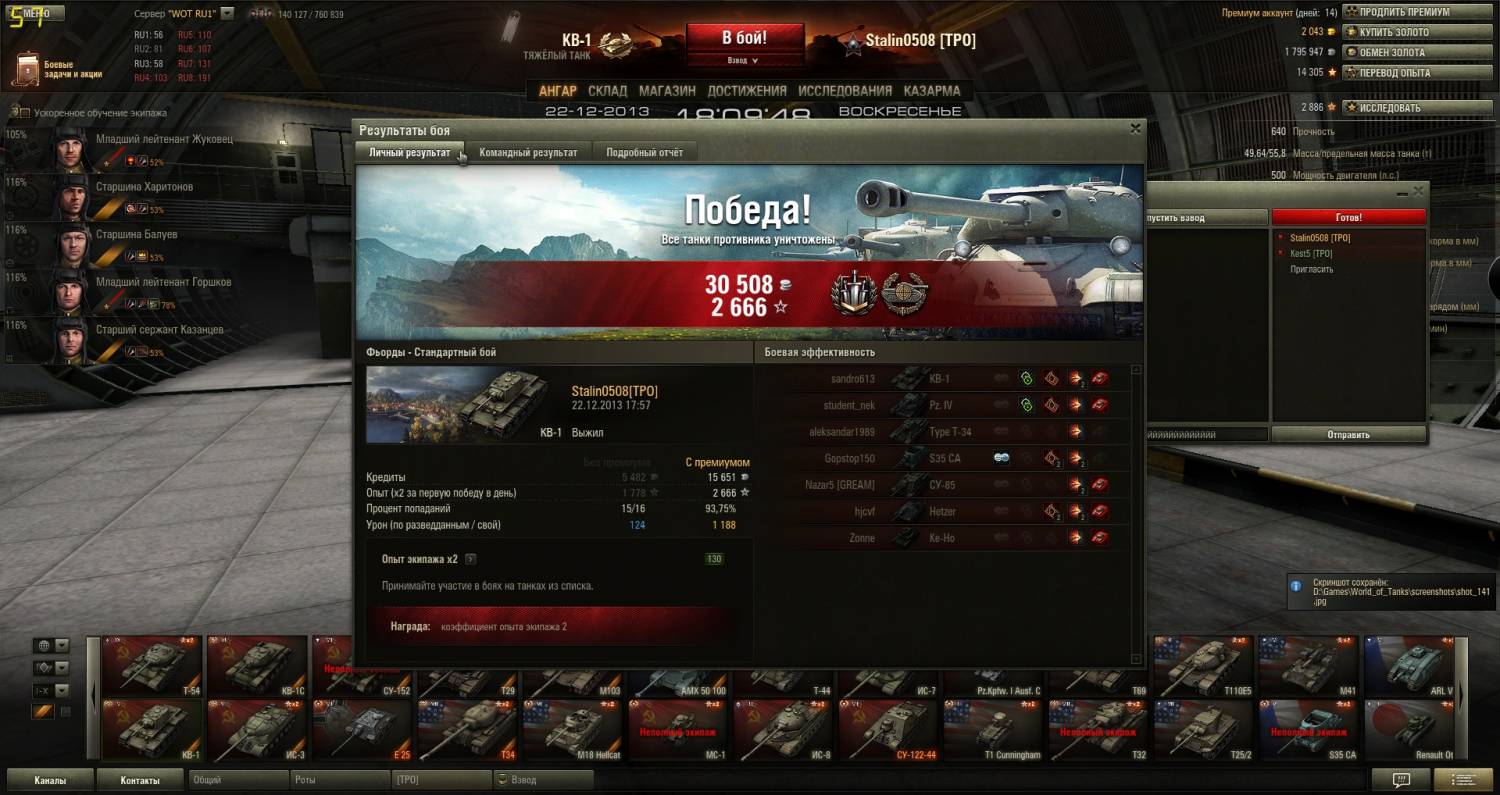Click the mastery badge next to first medal
Image resolution: width=1500 pixels, height=795 pixels.
(x=905, y=295)
